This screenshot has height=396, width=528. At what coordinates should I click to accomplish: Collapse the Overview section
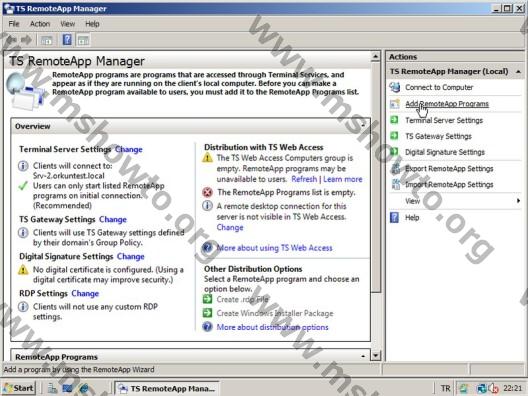363,126
